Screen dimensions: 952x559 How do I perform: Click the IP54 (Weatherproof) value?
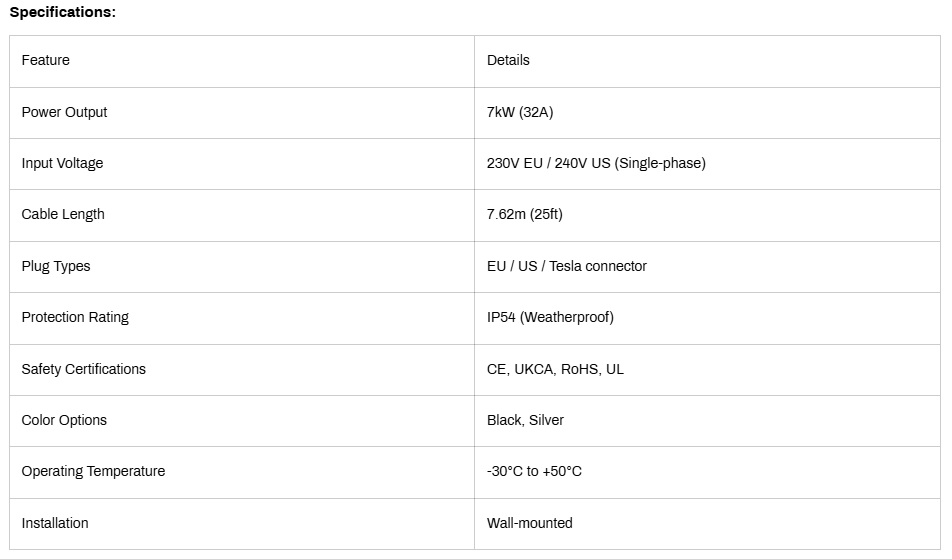click(x=550, y=317)
